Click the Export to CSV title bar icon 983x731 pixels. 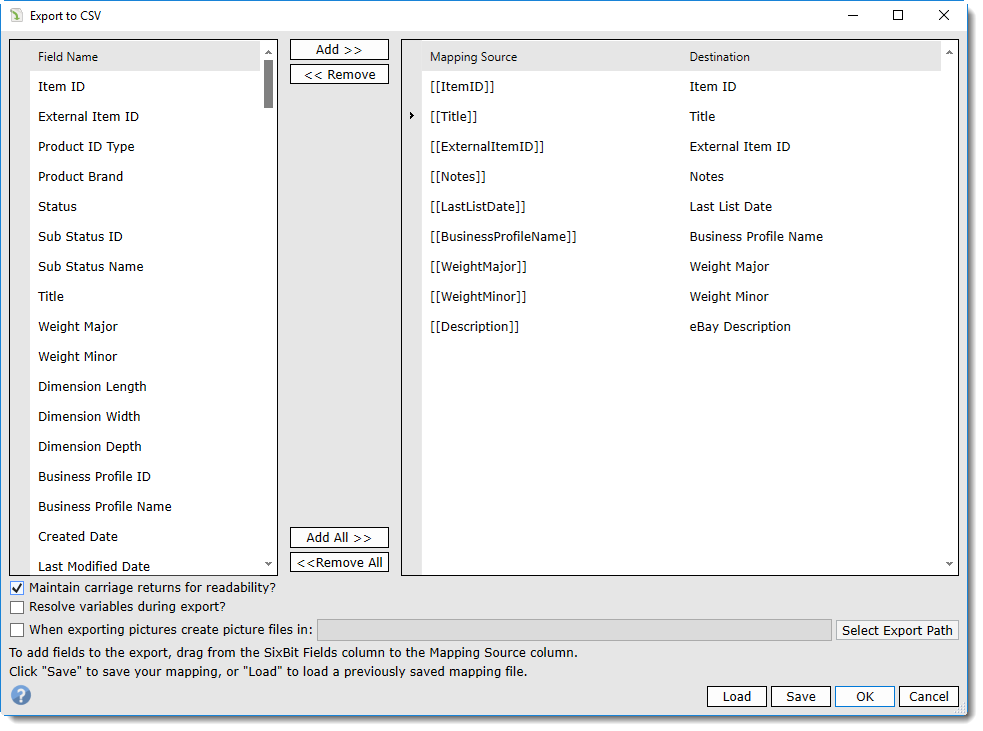[18, 16]
